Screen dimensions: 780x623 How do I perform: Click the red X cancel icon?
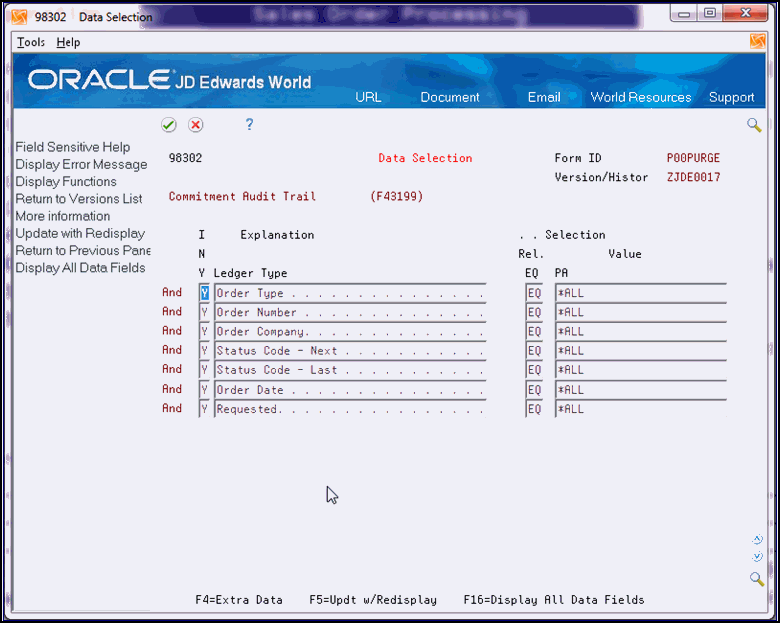tap(195, 124)
